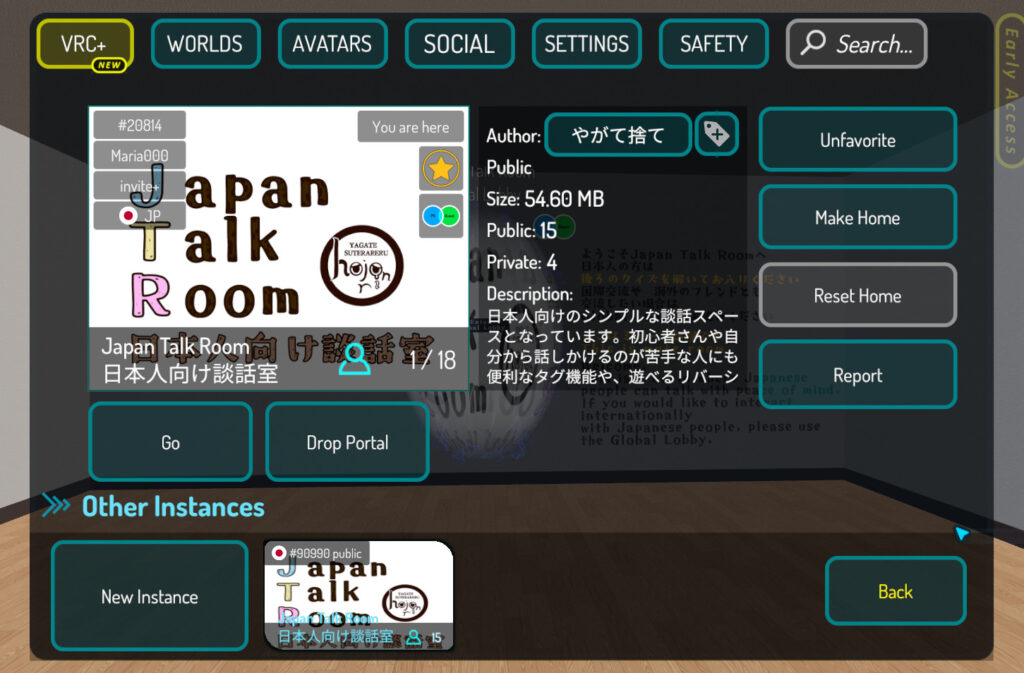The height and width of the screenshot is (673, 1024).
Task: Switch to the Avatars tab
Action: point(332,44)
